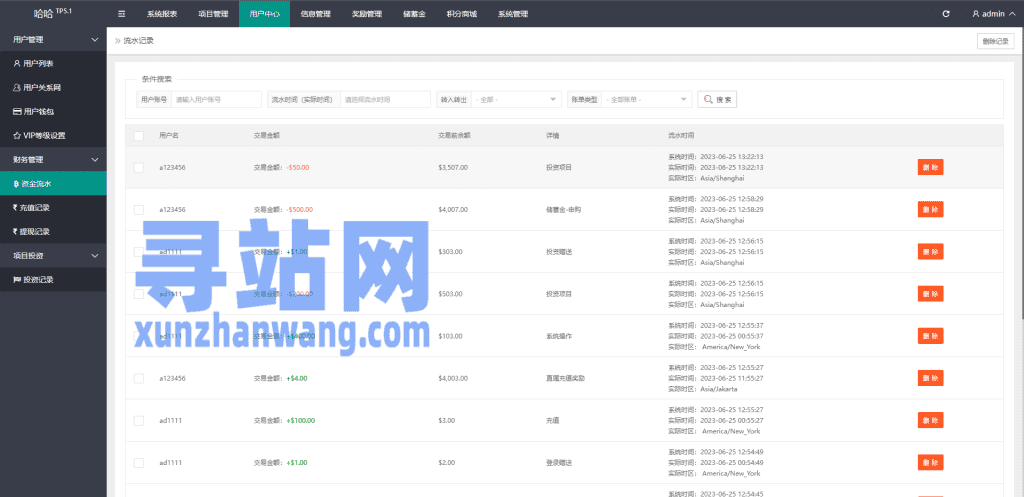The image size is (1024, 497).
Task: Focus the 用户账号 input field
Action: (216, 99)
